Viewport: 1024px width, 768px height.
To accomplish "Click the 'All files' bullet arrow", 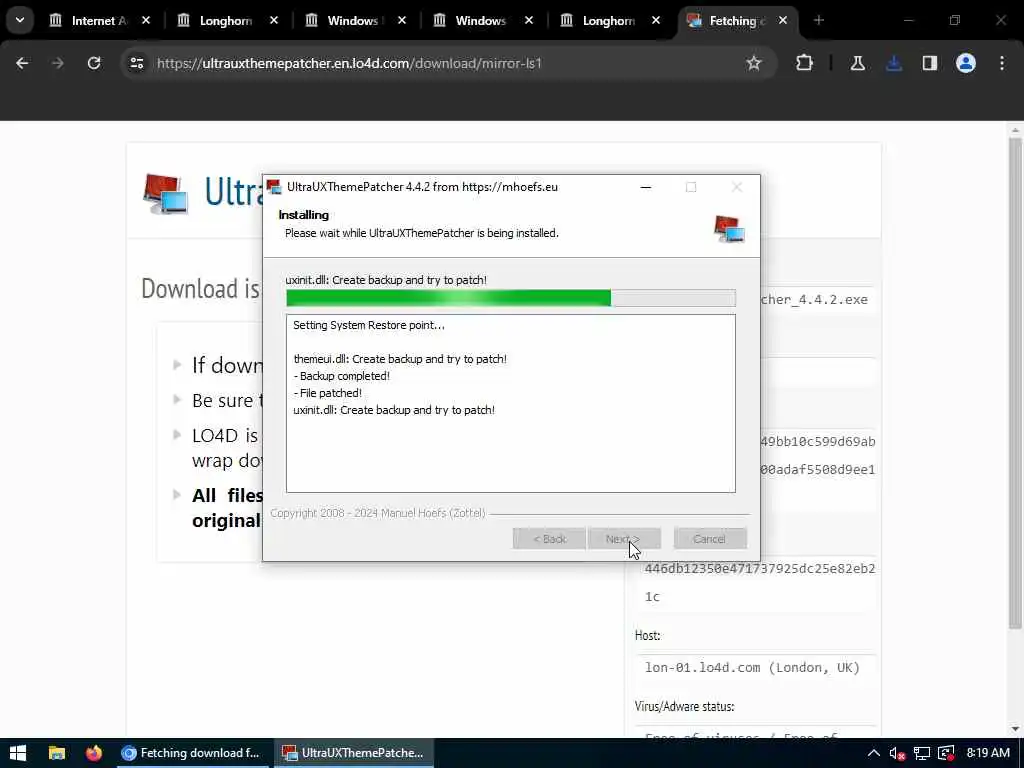I will (x=177, y=494).
